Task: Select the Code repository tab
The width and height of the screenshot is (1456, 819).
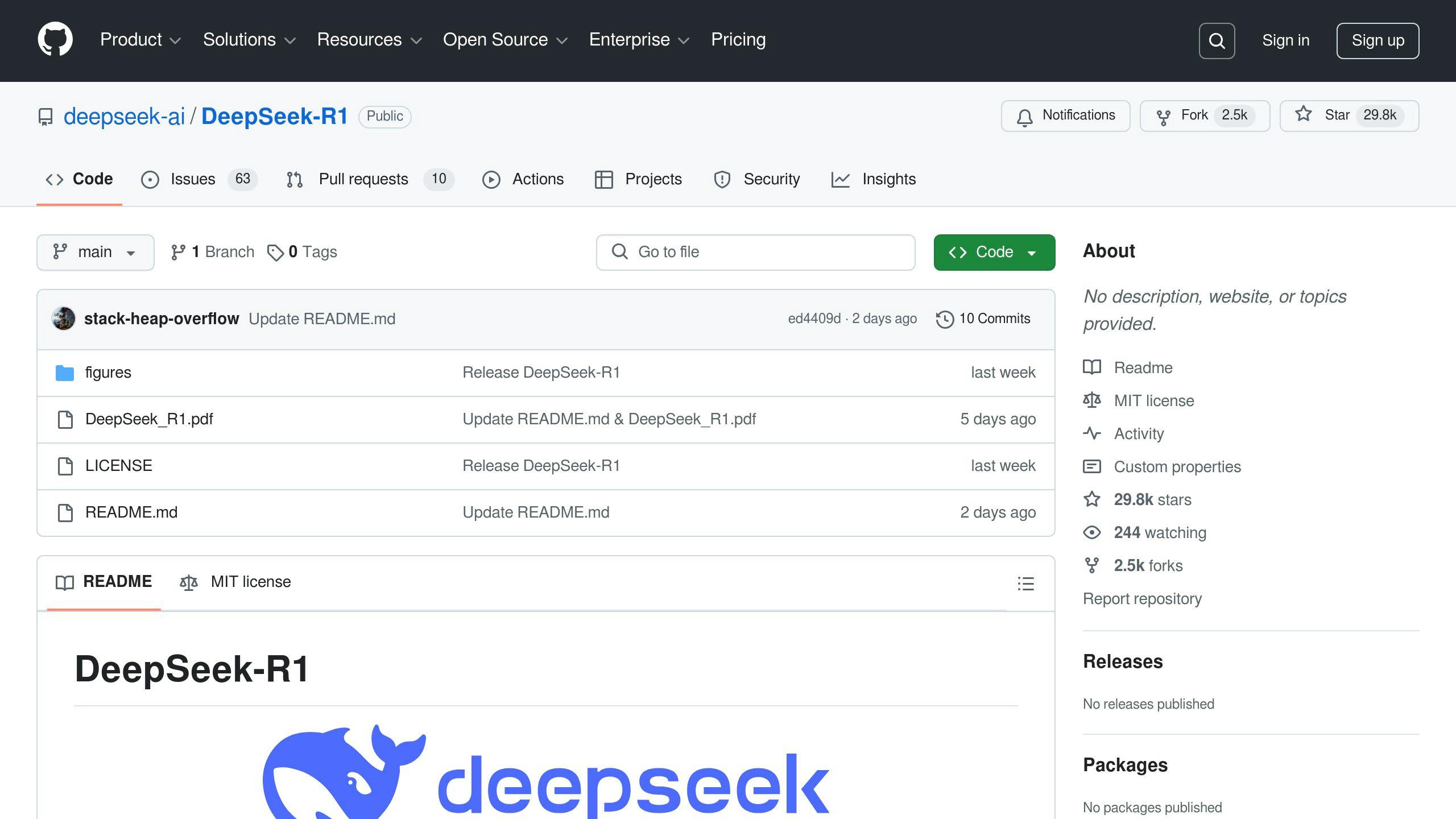Action: [x=79, y=179]
